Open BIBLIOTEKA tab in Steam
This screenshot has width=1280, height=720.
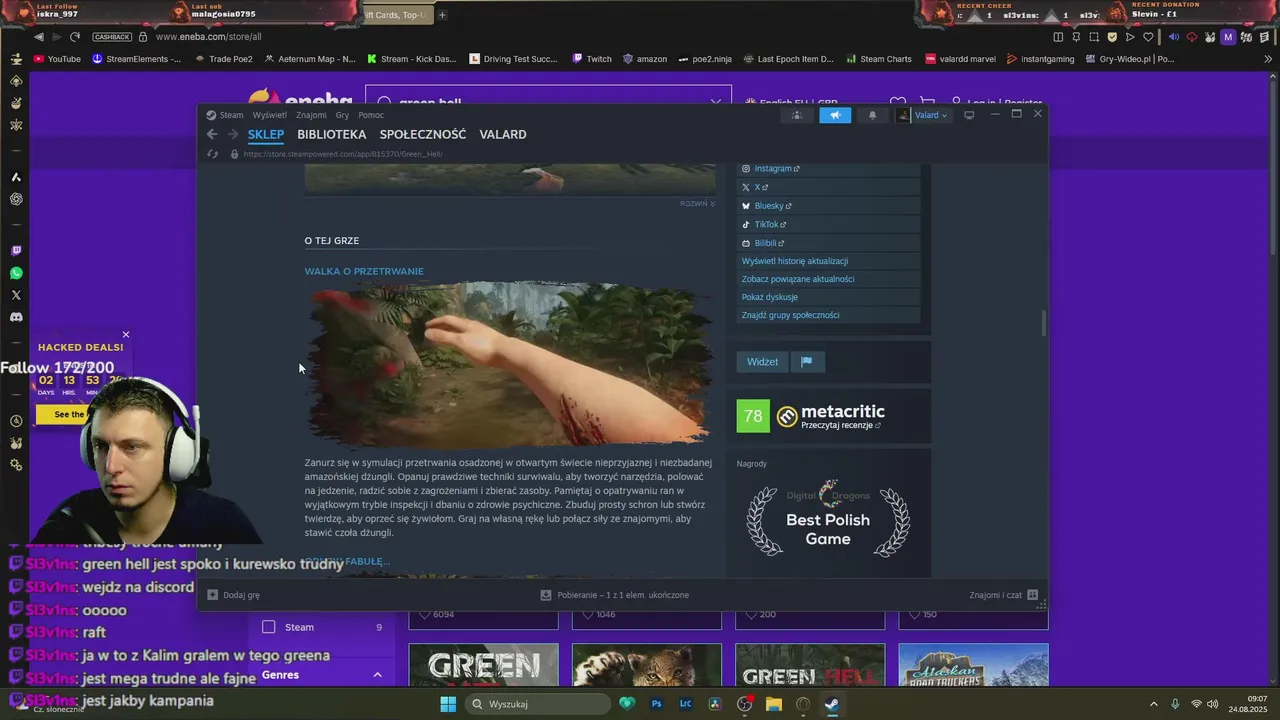click(332, 134)
